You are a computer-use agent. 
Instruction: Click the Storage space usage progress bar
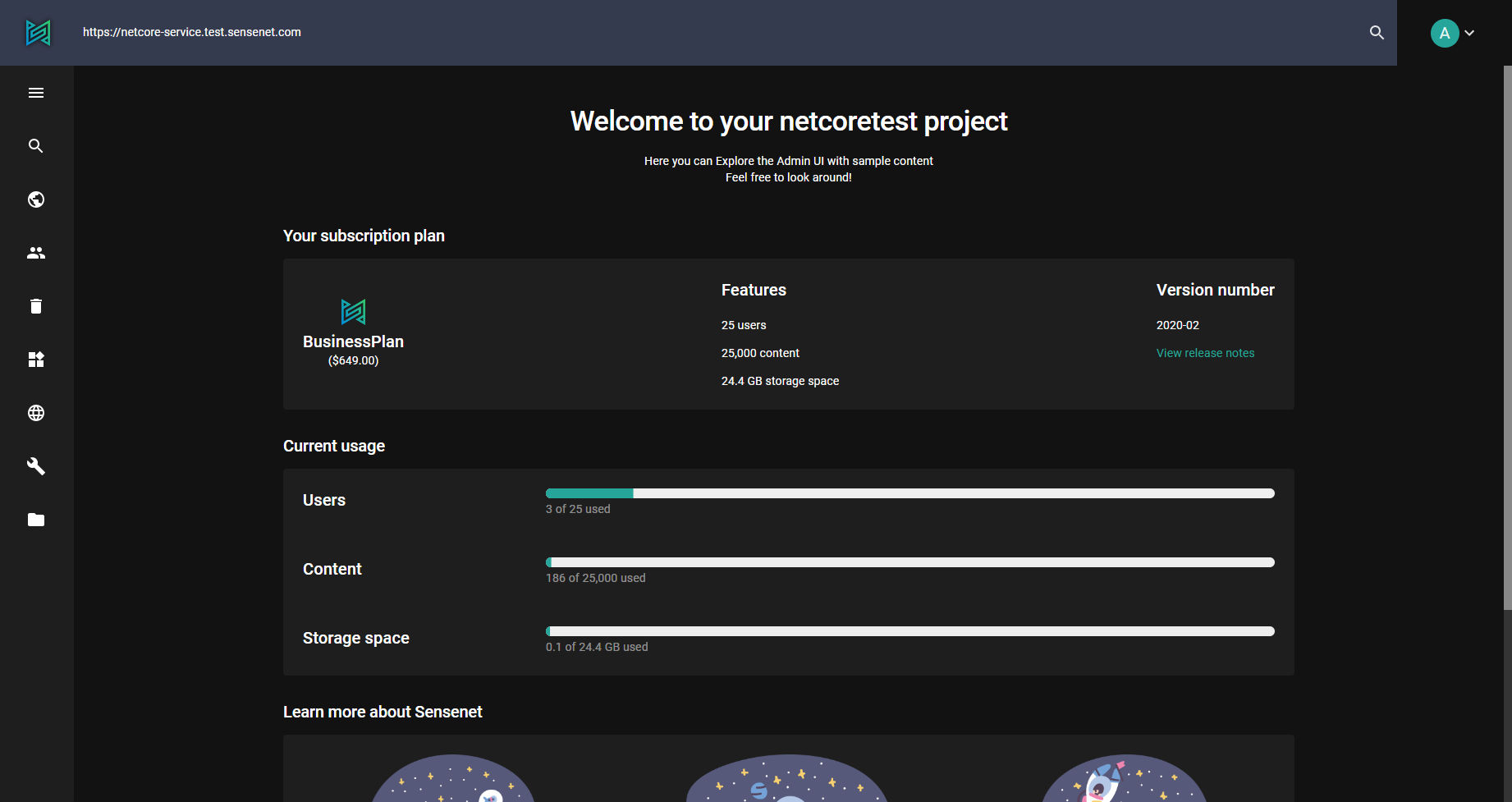pyautogui.click(x=910, y=631)
